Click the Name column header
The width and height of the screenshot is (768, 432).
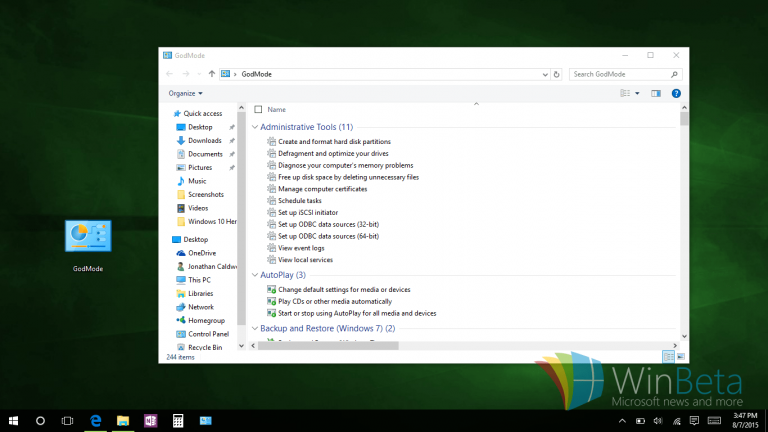point(276,110)
